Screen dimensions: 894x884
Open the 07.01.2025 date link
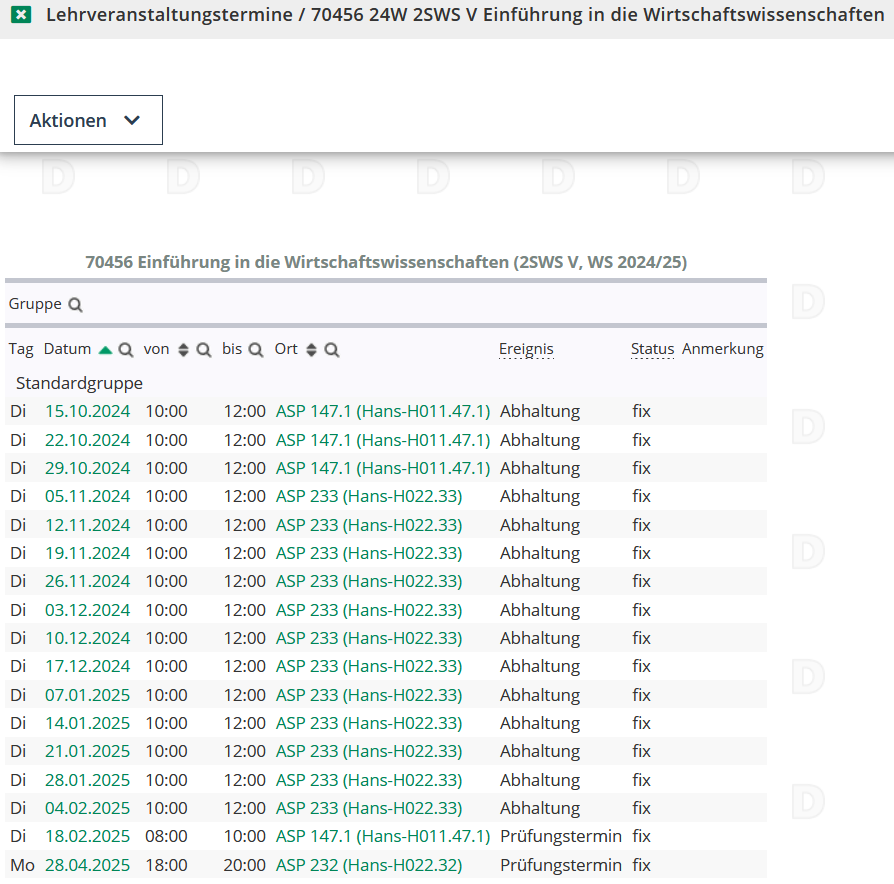point(87,695)
